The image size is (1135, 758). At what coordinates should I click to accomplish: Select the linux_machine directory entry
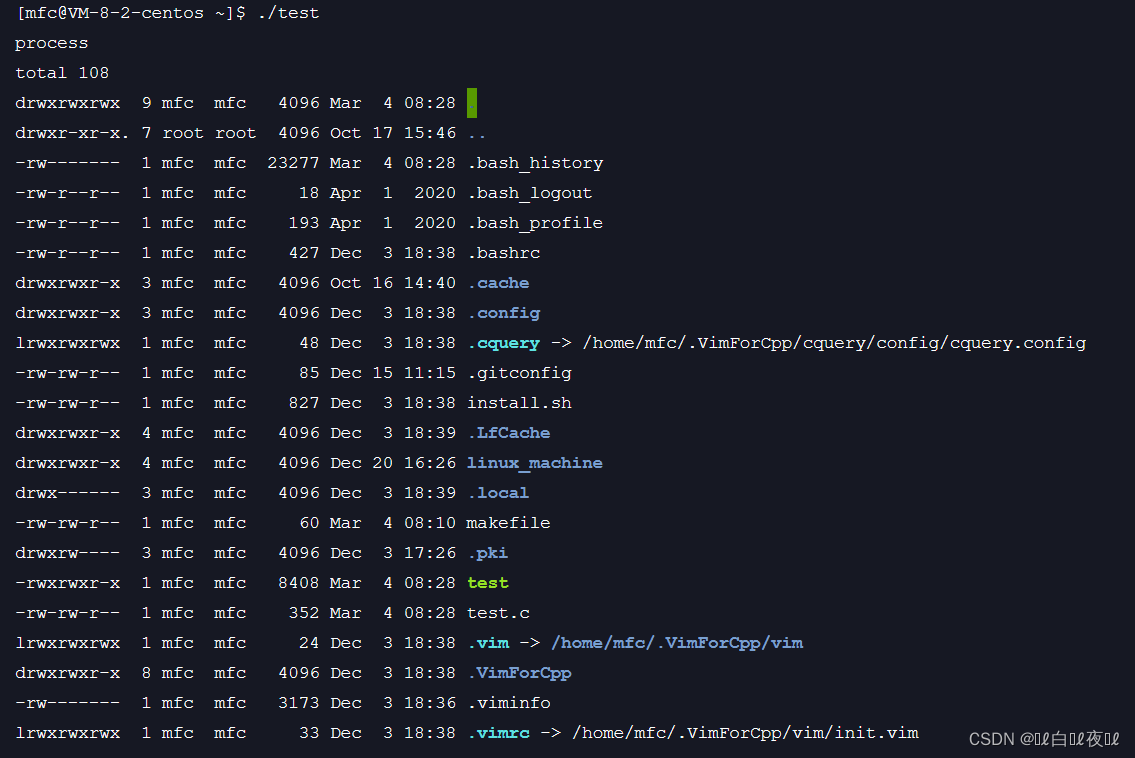pos(534,462)
